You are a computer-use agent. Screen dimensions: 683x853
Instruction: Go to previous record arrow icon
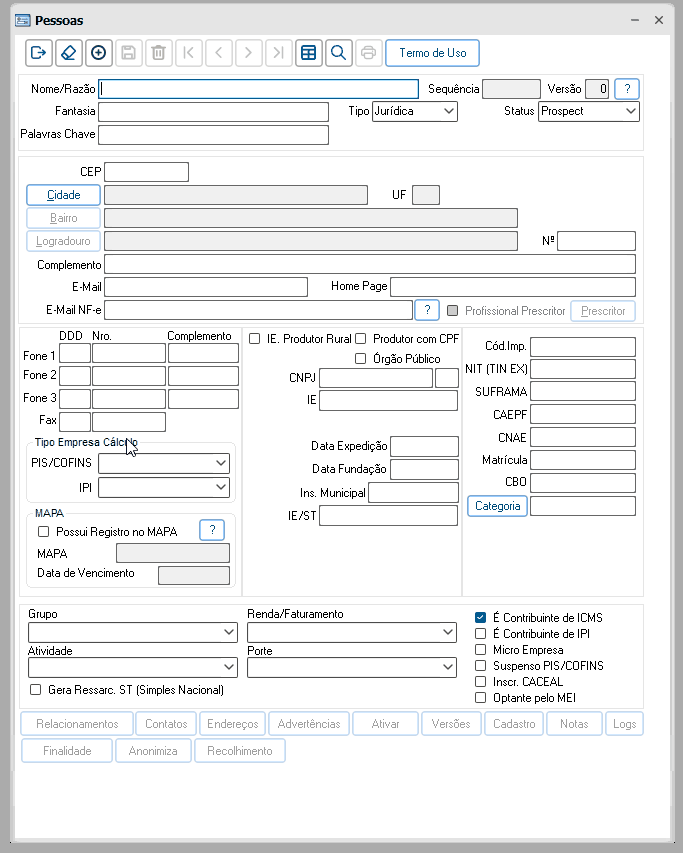click(x=219, y=53)
